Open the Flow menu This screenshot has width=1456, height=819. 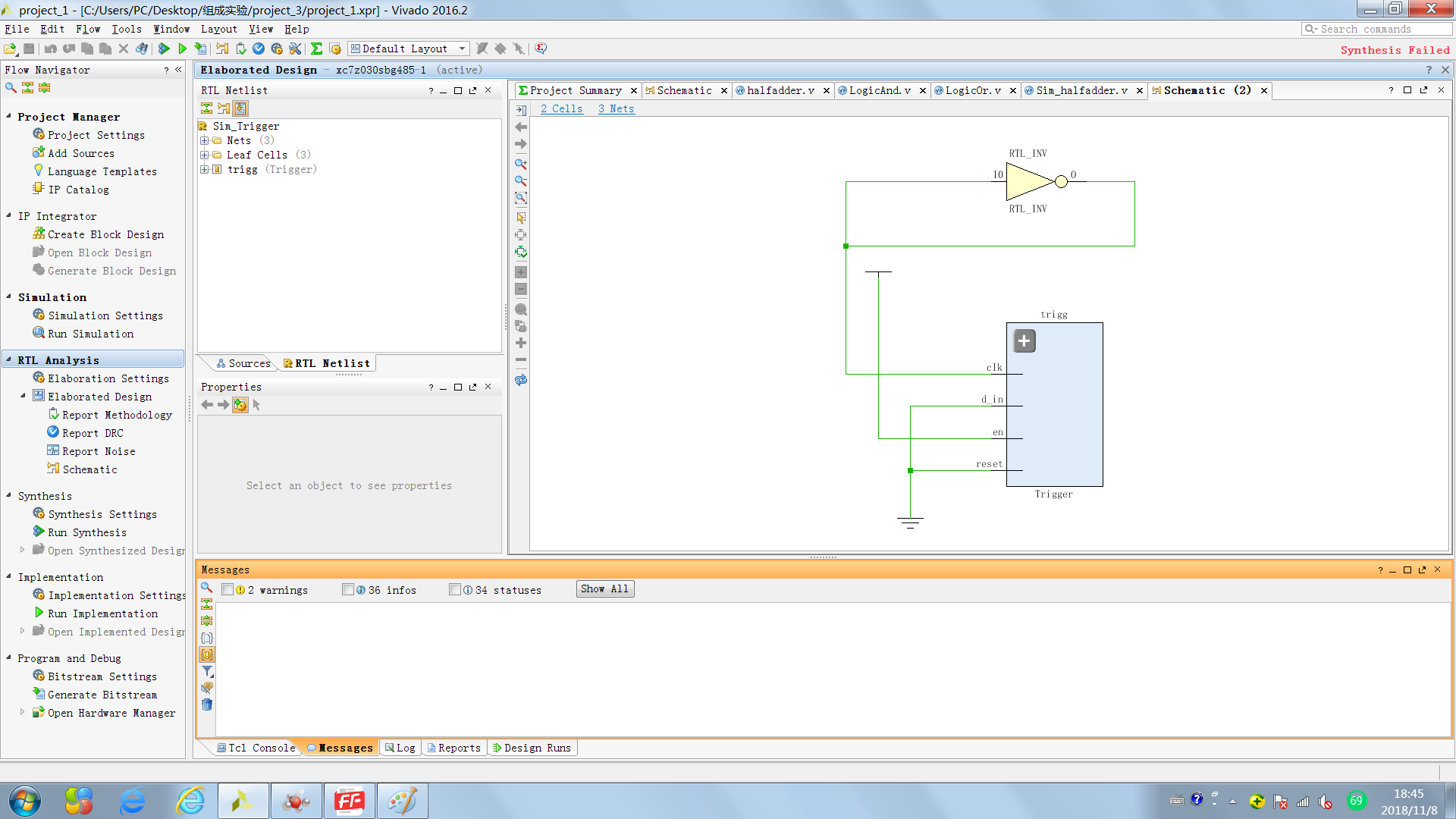(88, 29)
